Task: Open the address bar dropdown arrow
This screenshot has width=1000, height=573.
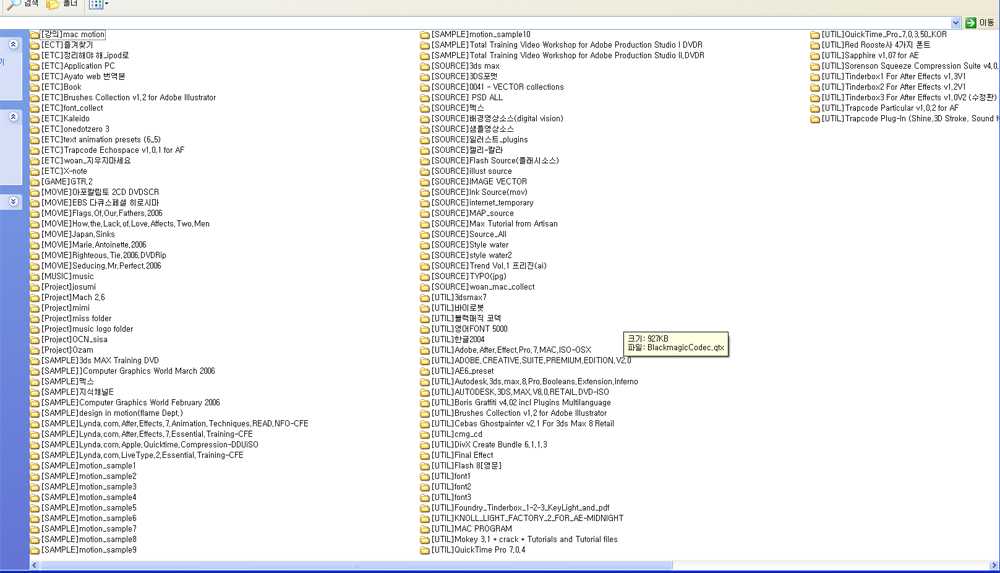Action: pos(956,22)
